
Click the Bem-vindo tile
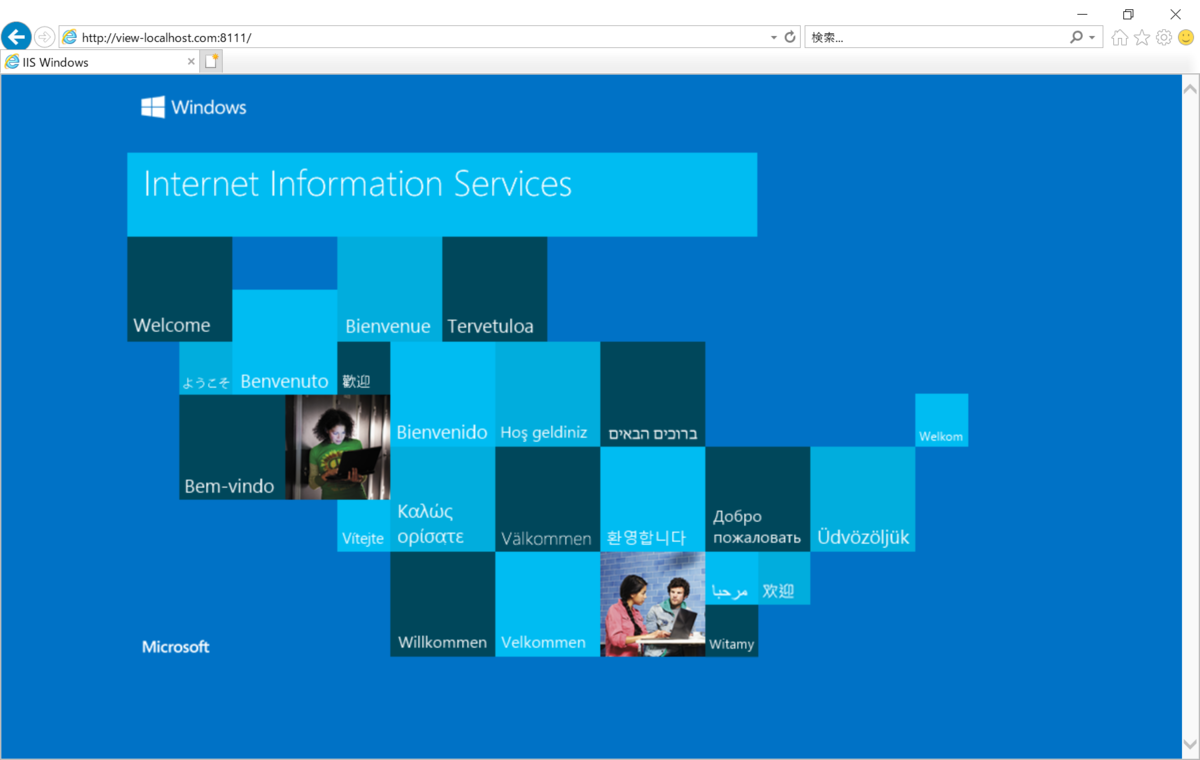point(232,447)
